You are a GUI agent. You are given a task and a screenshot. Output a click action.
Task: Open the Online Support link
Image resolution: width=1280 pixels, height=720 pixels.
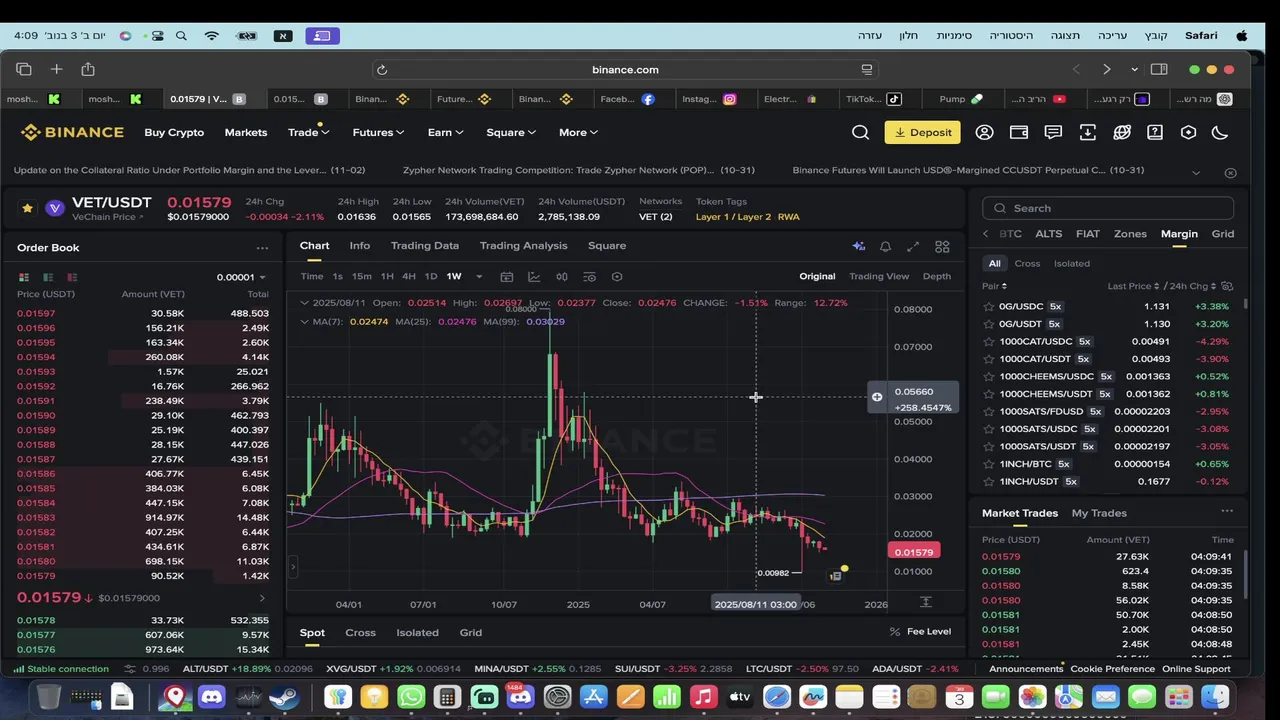[x=1196, y=669]
